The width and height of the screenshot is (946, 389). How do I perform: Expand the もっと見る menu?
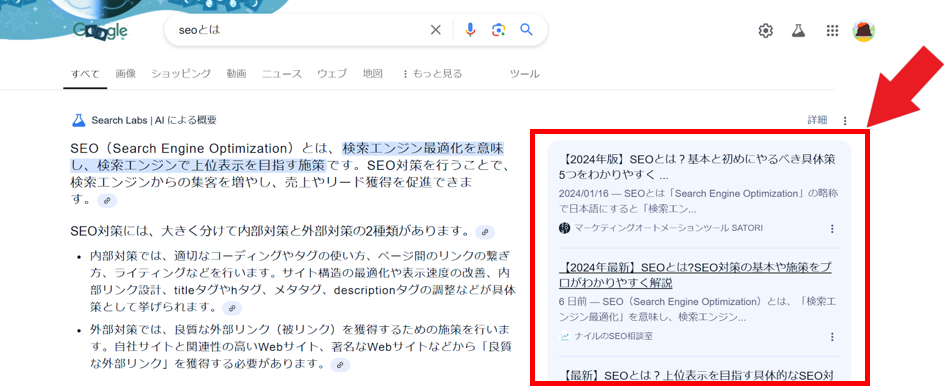coord(432,74)
